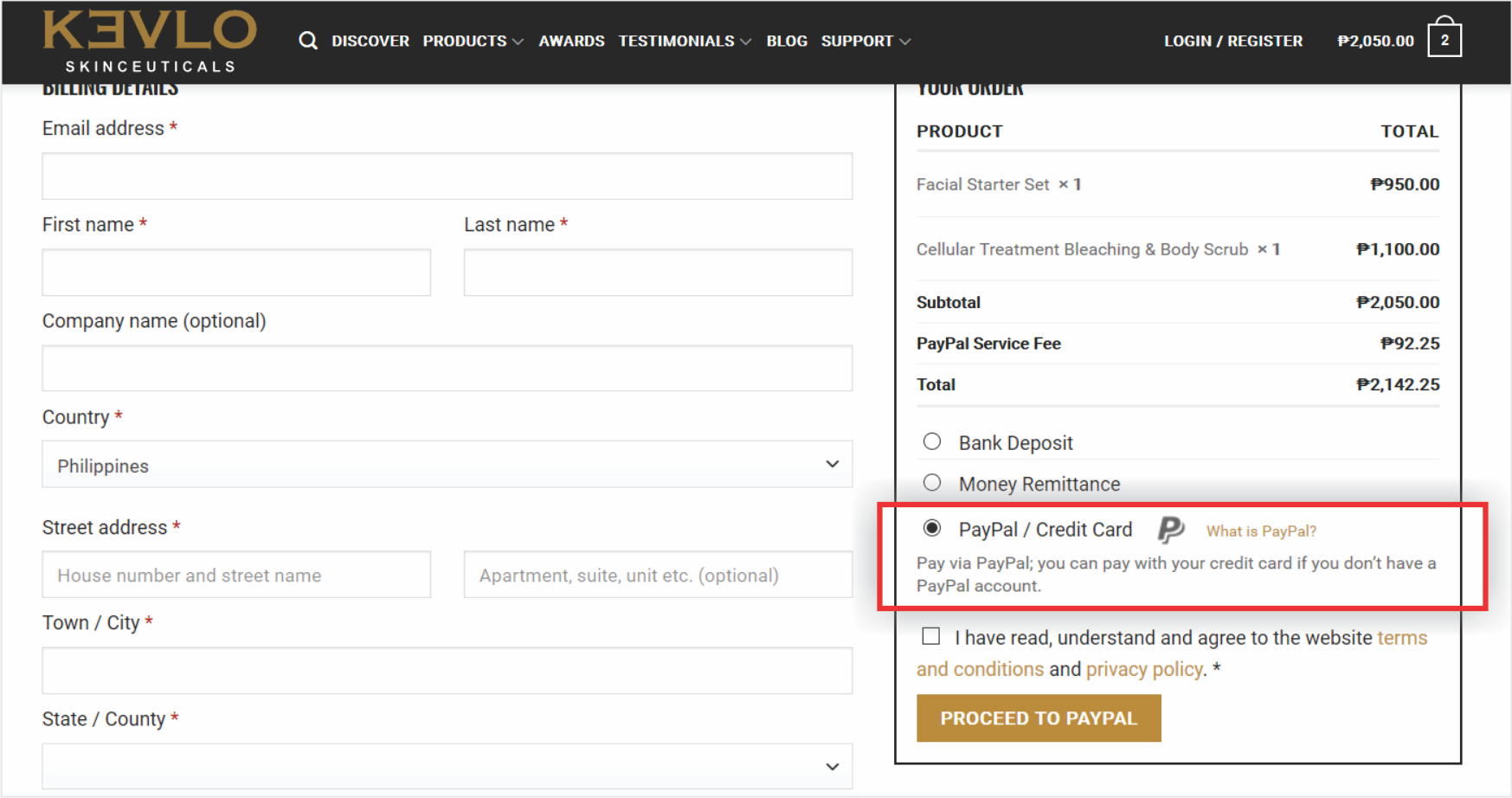Open the Awards page
The height and width of the screenshot is (798, 1512).
pyautogui.click(x=571, y=41)
